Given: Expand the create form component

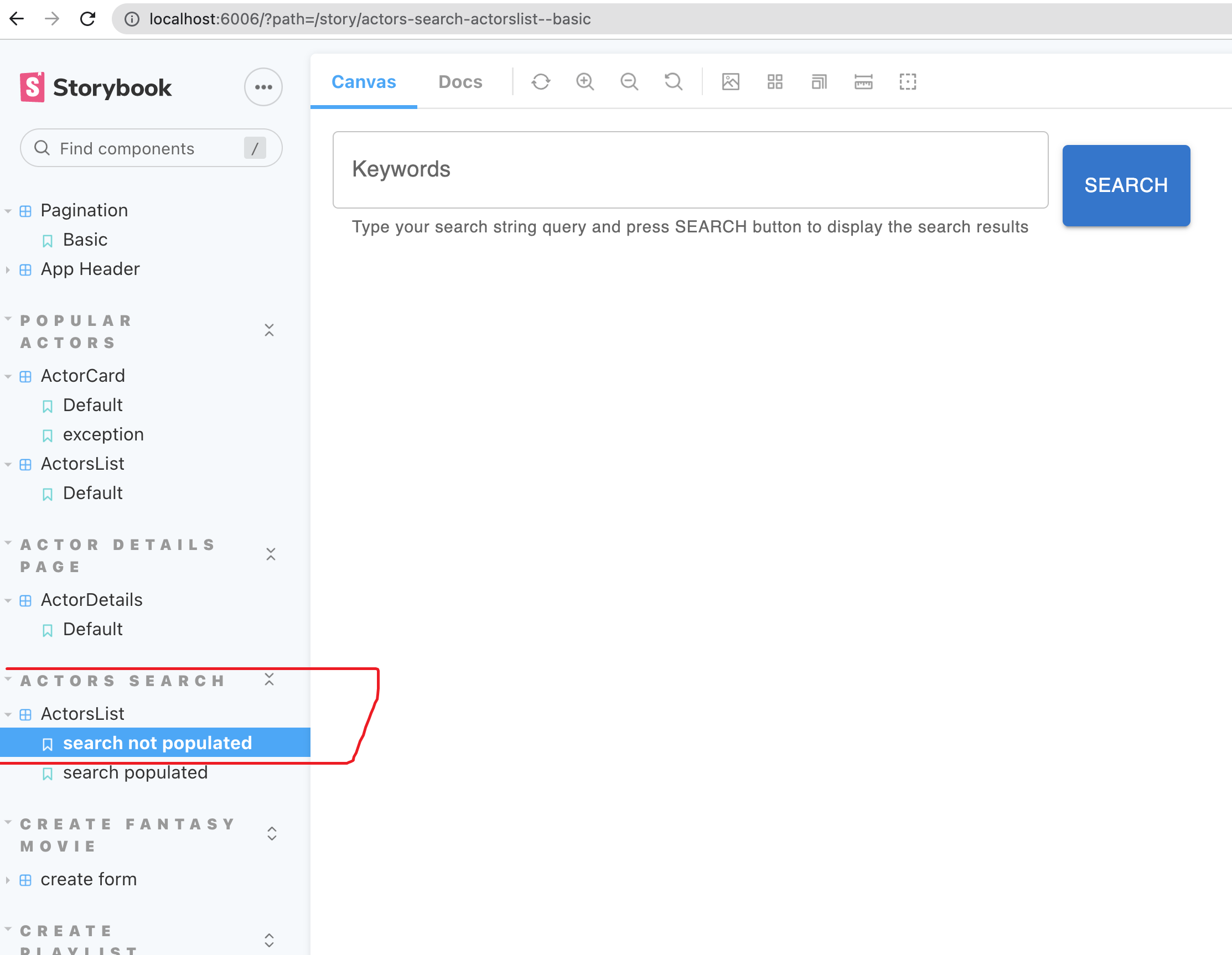Looking at the screenshot, I should tap(89, 879).
